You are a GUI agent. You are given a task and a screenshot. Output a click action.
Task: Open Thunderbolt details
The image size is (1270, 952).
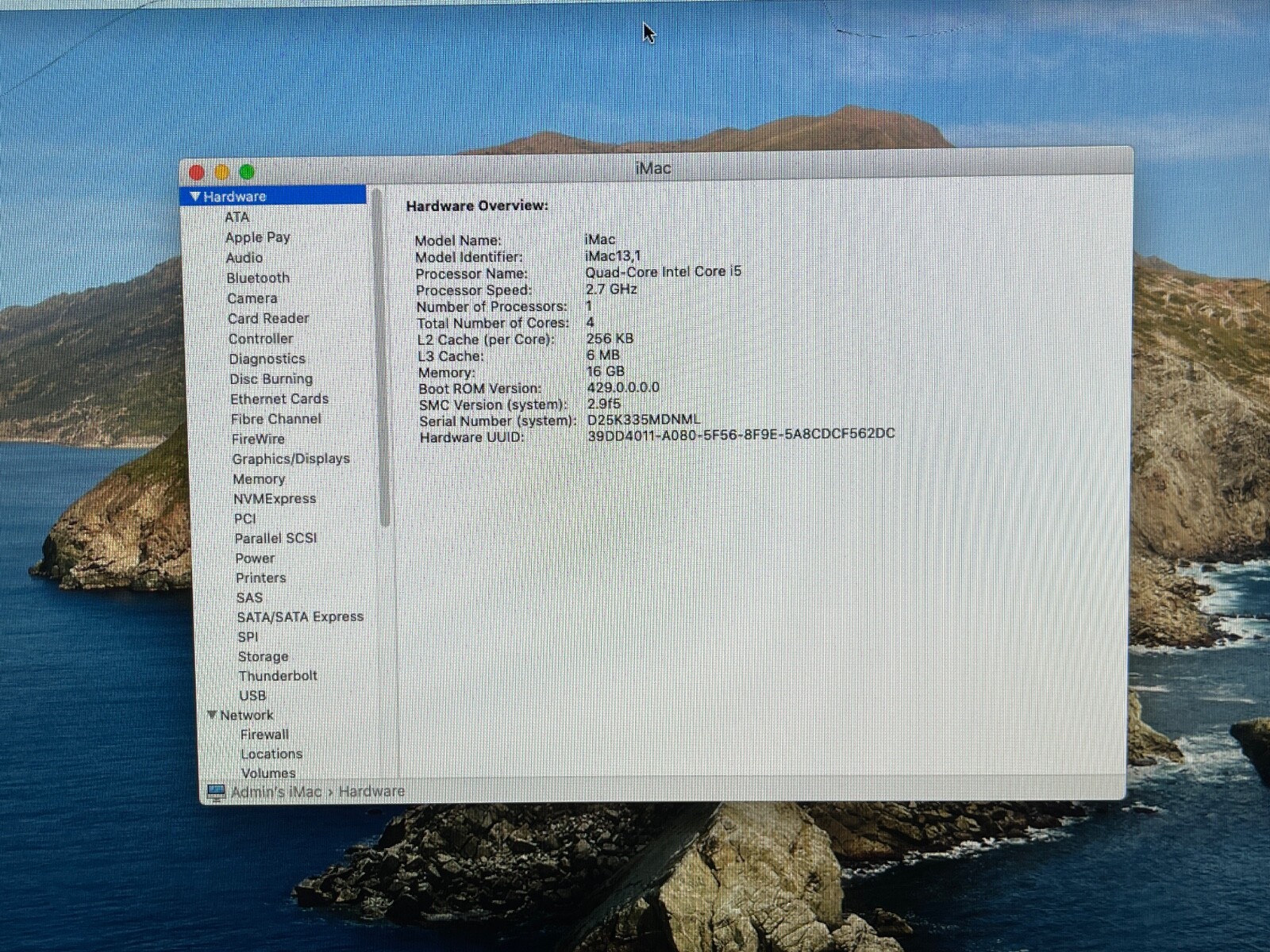pos(278,676)
